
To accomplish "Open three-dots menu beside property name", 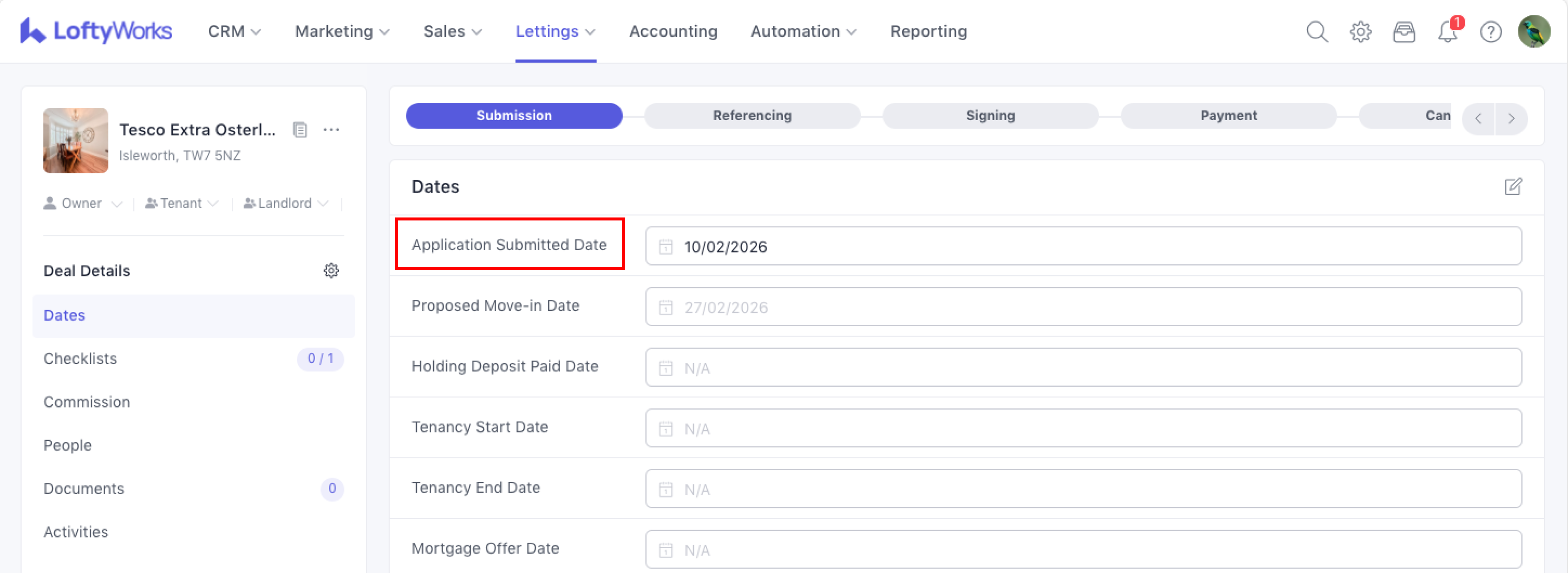I will coord(331,130).
